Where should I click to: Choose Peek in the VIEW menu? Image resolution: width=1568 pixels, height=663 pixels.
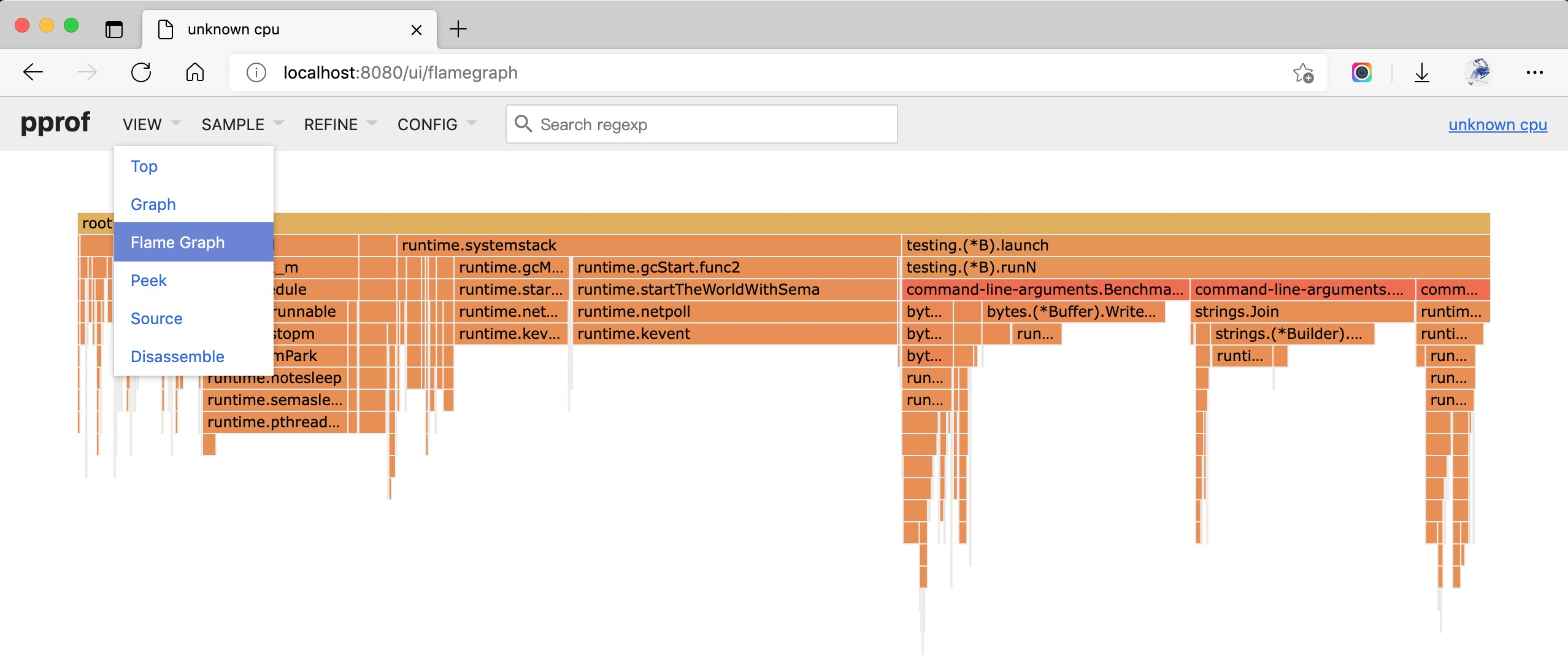[x=148, y=281]
